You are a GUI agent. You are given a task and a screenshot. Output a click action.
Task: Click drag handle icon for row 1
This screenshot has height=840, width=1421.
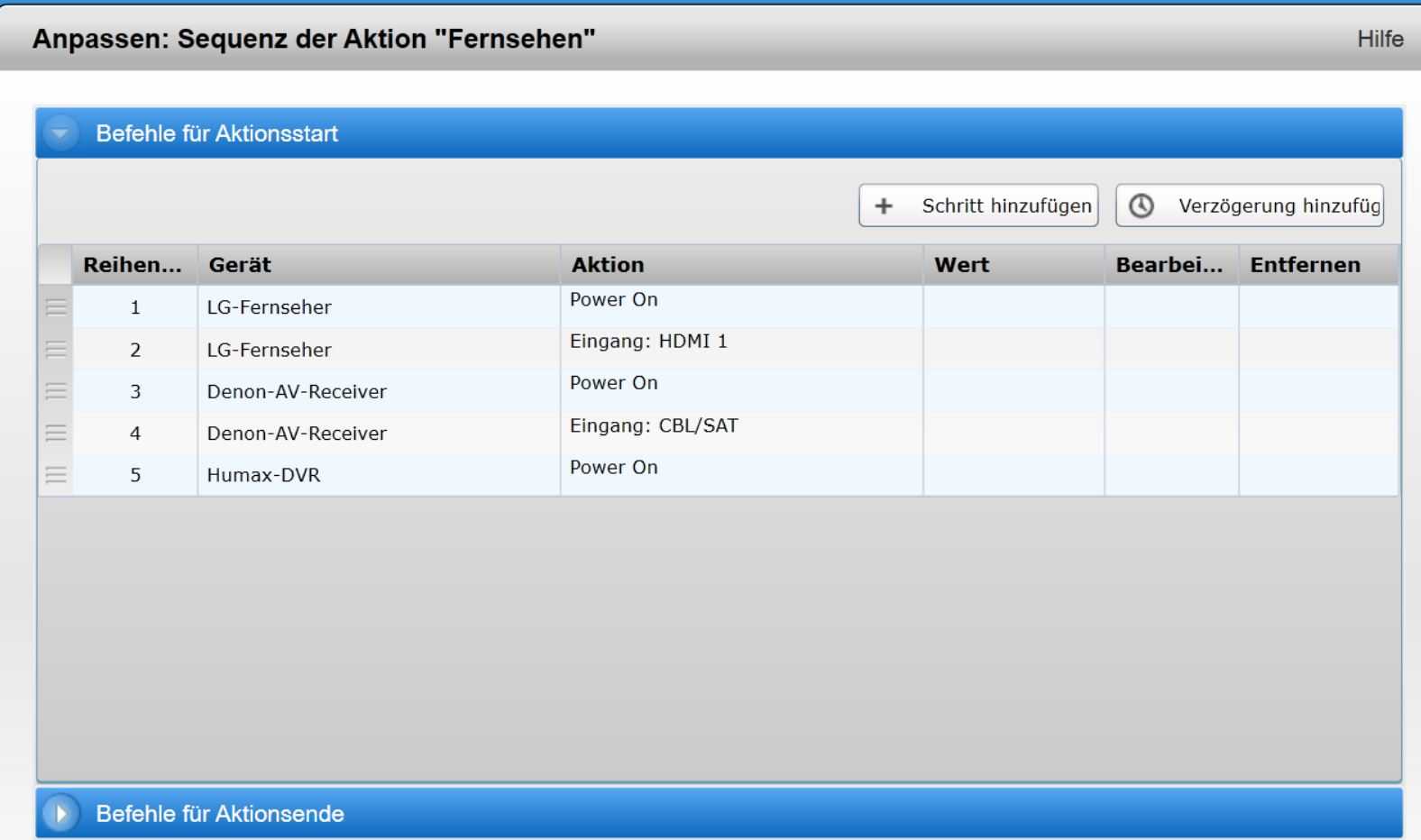coord(56,307)
